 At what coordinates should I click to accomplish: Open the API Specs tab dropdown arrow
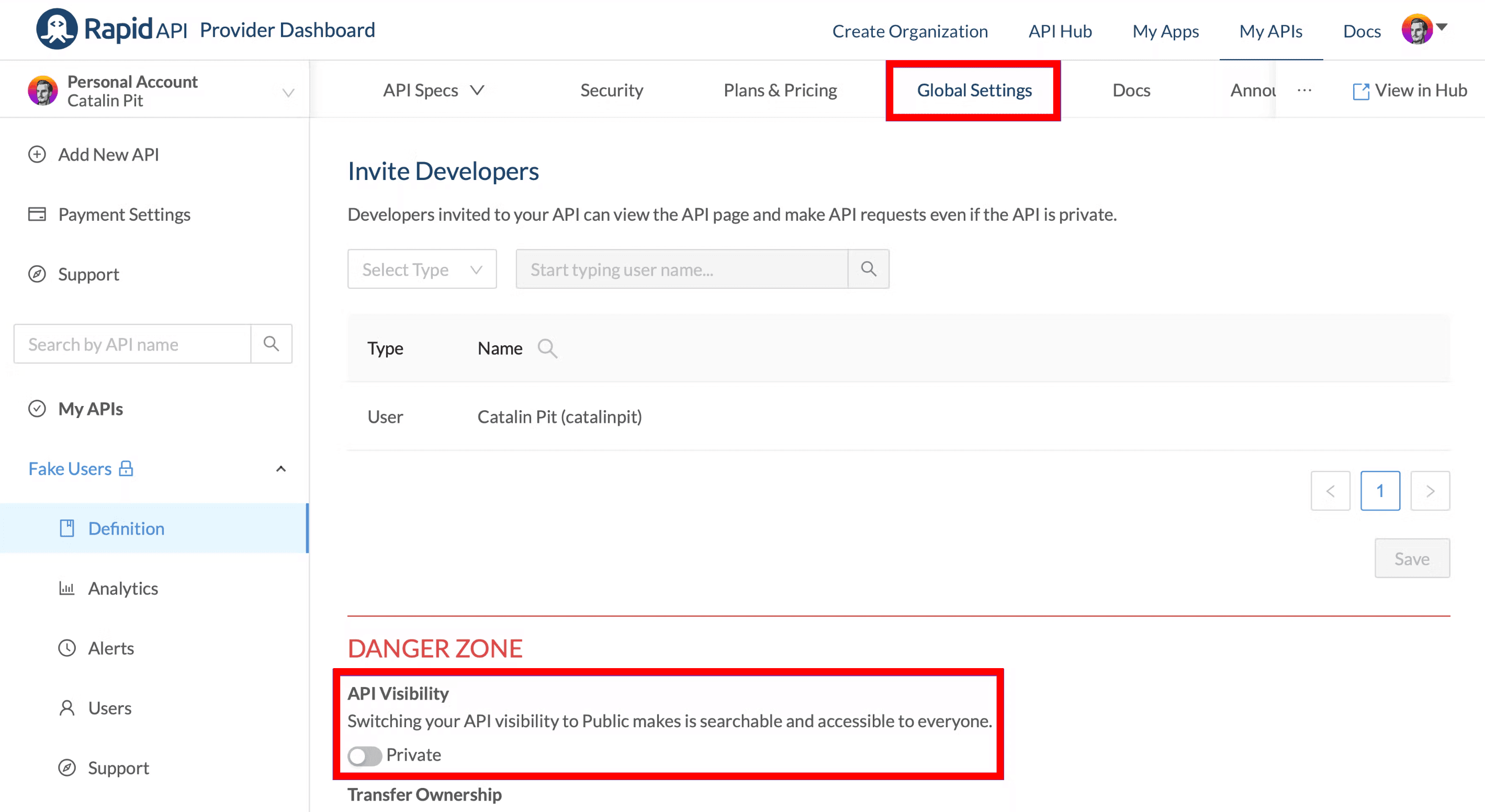click(x=477, y=90)
